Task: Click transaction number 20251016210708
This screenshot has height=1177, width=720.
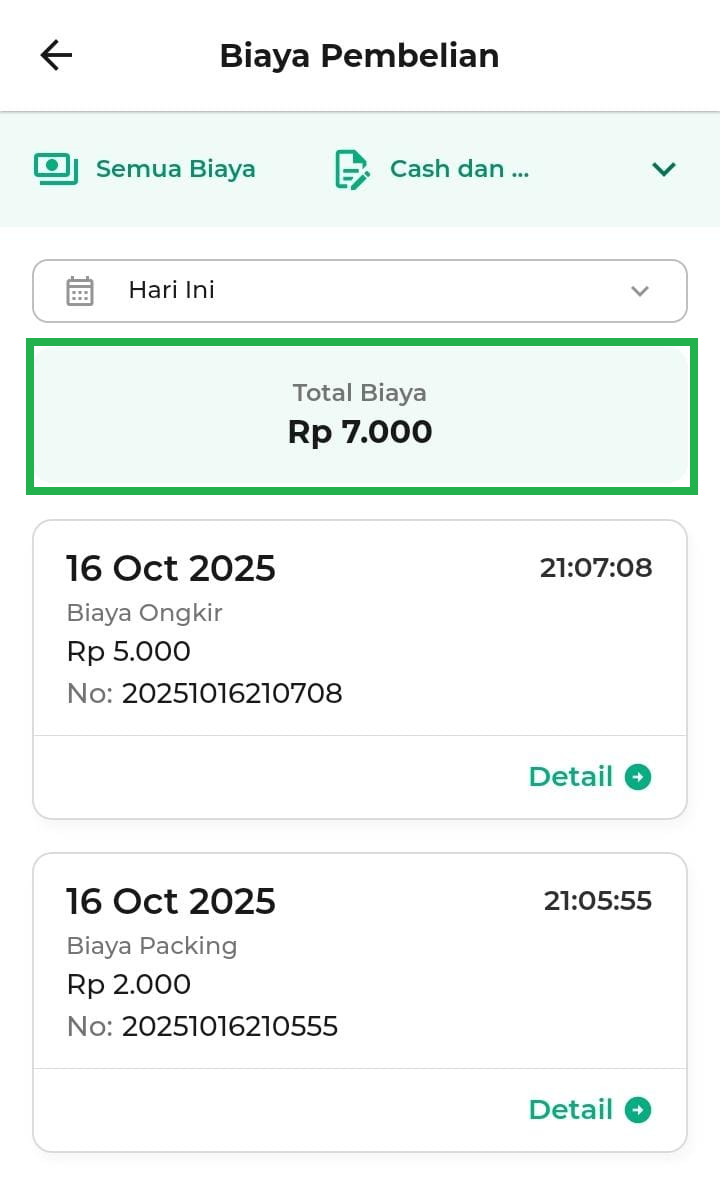Action: pos(232,693)
